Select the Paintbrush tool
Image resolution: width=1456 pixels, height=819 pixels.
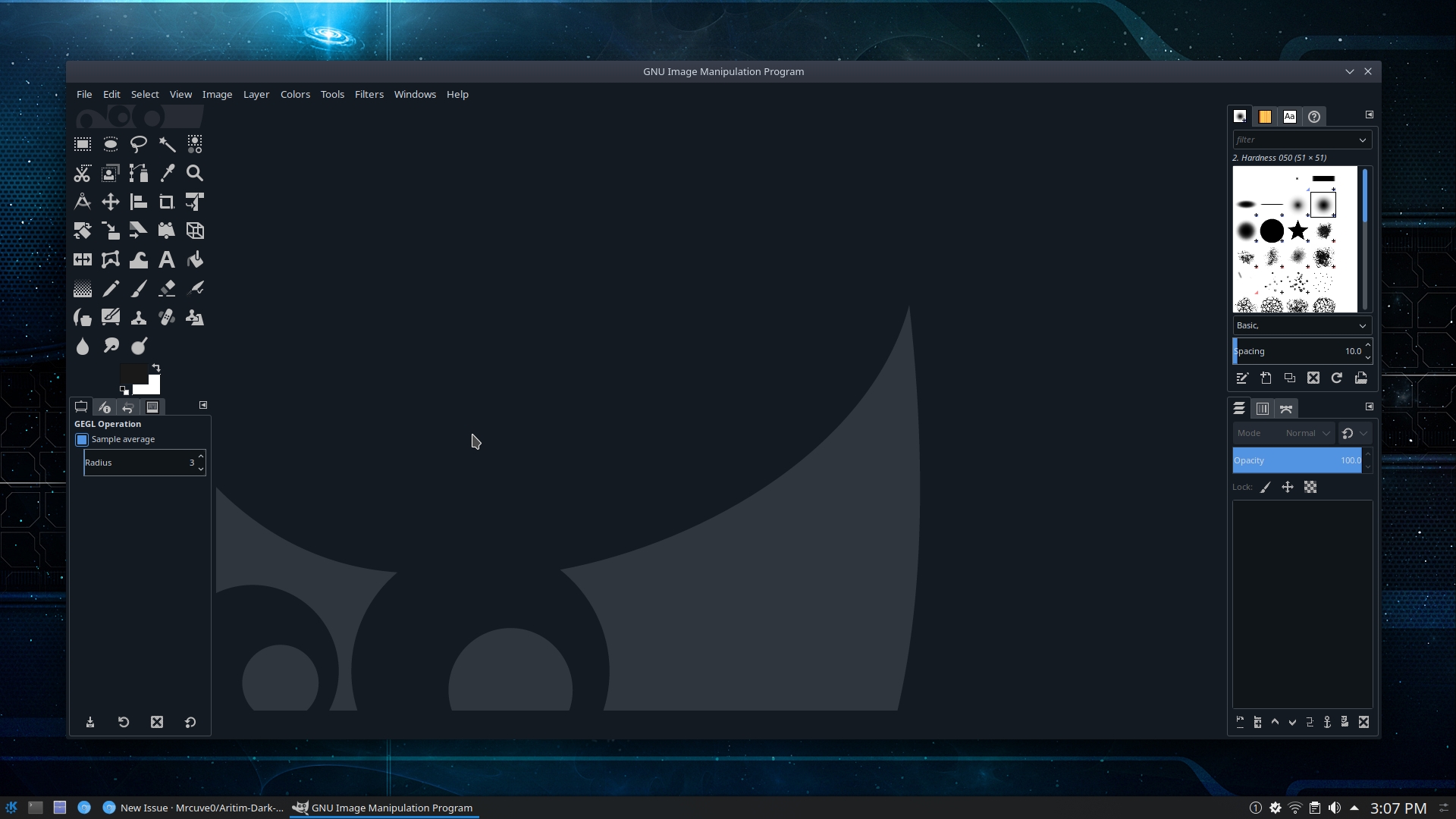(139, 288)
